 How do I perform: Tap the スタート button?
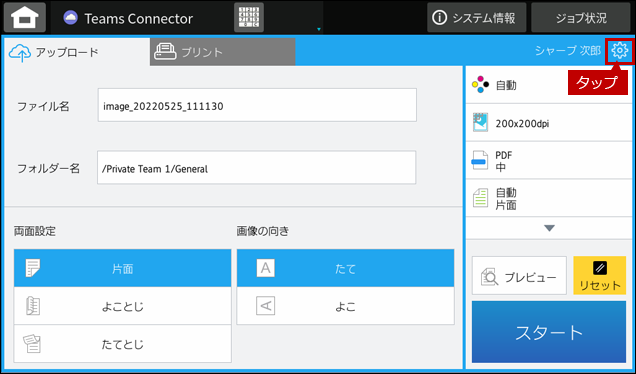pos(549,332)
